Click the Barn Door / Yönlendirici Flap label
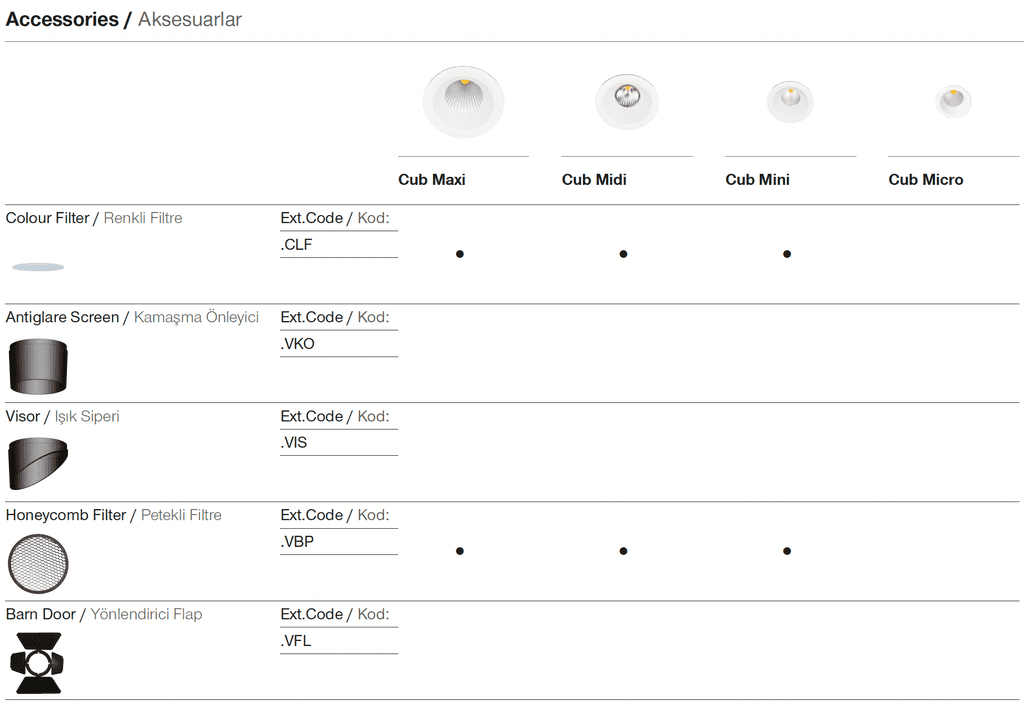The width and height of the screenshot is (1024, 704). click(x=104, y=615)
